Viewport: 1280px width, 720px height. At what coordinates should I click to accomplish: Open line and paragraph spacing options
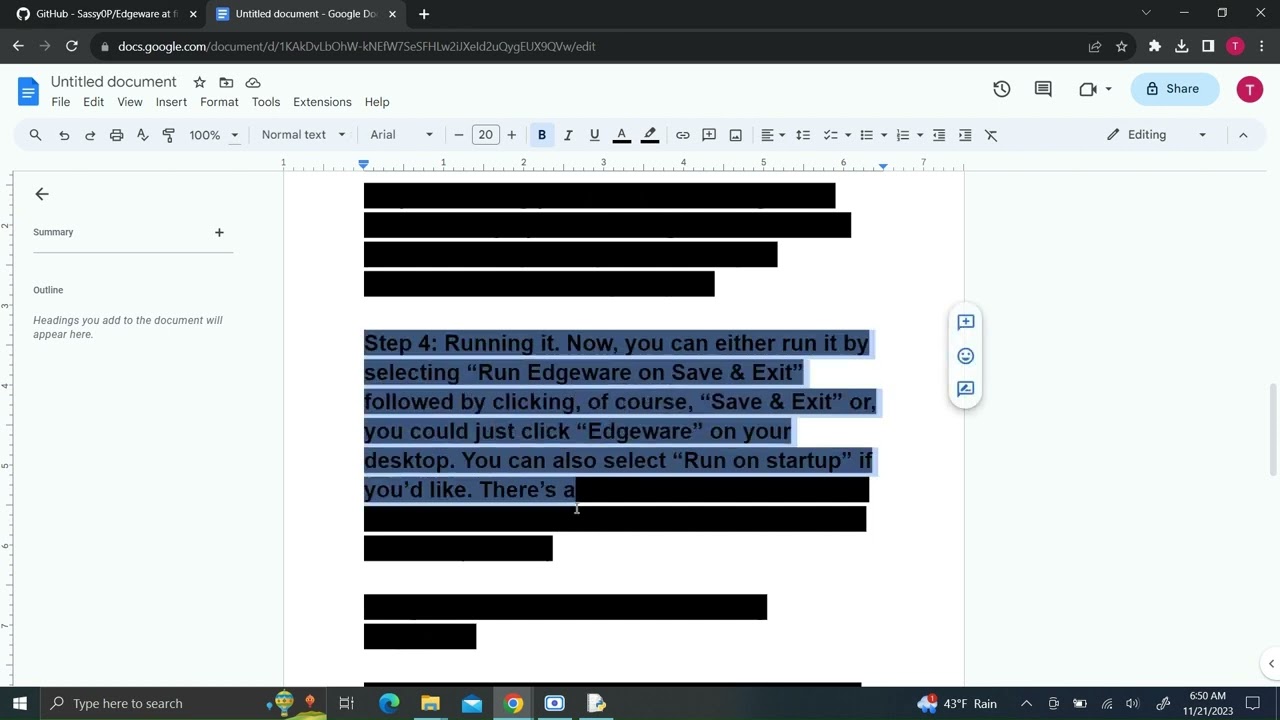pyautogui.click(x=803, y=135)
